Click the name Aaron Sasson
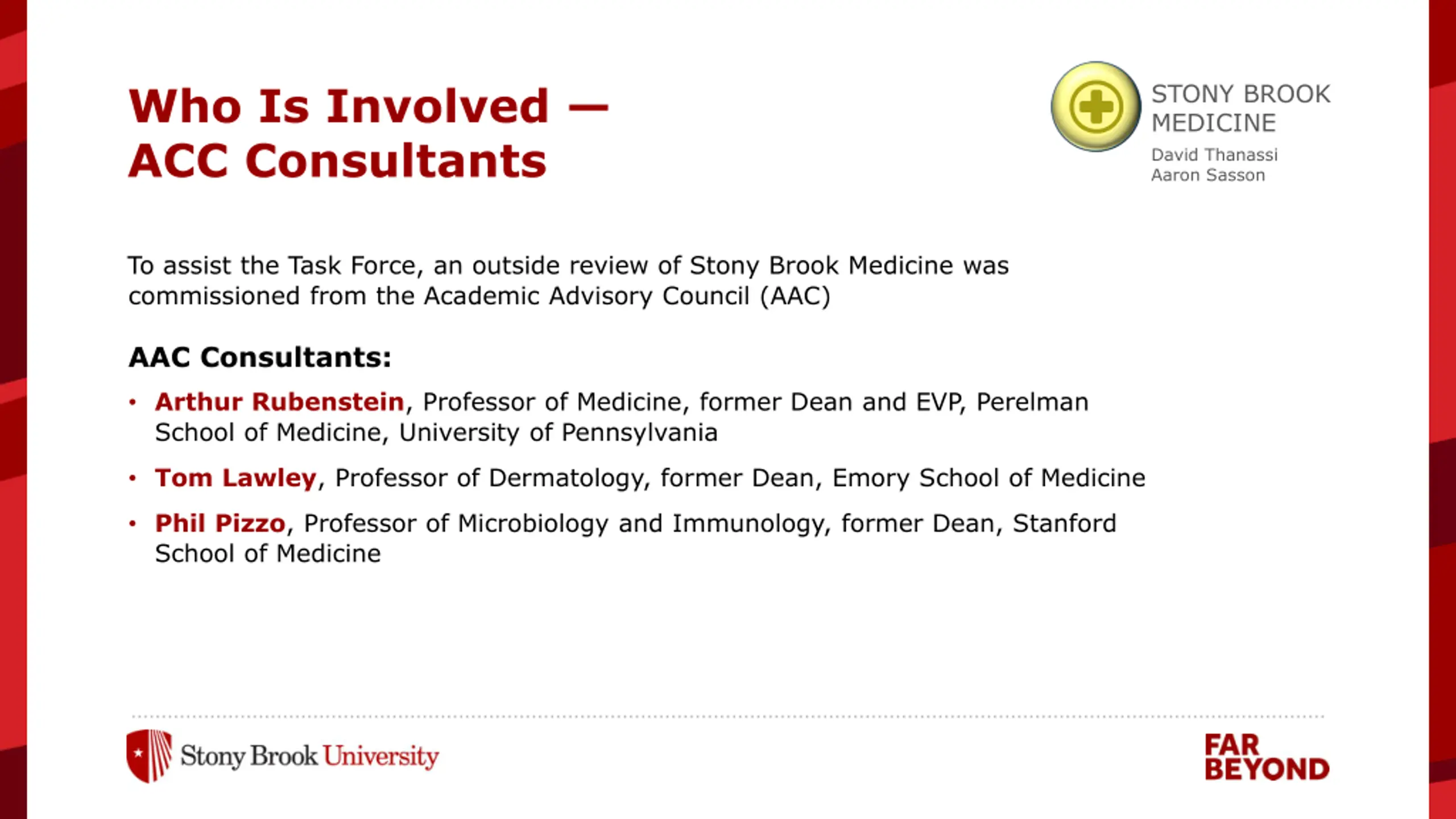This screenshot has width=1456, height=819. [x=1208, y=175]
